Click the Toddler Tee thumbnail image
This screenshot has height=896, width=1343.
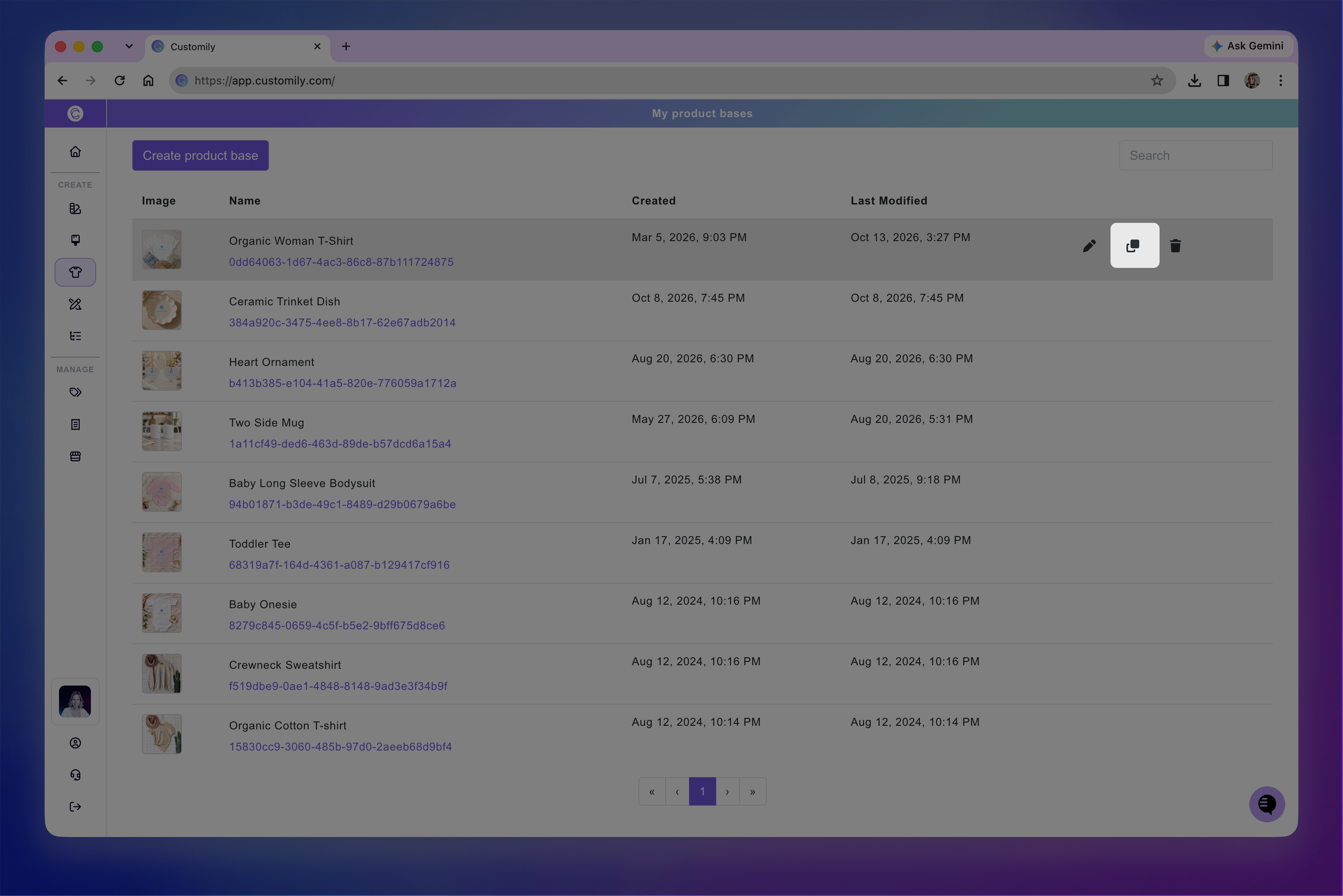(162, 552)
